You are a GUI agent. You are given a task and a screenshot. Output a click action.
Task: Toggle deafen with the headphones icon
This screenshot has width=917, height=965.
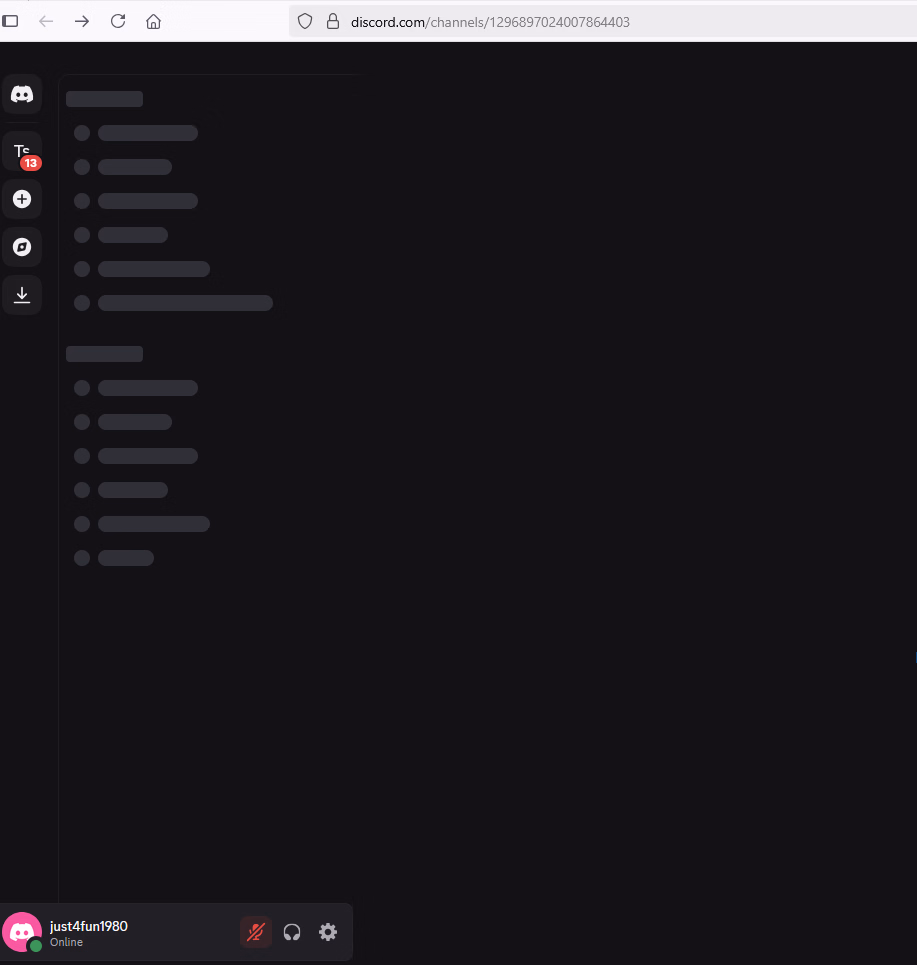click(292, 932)
